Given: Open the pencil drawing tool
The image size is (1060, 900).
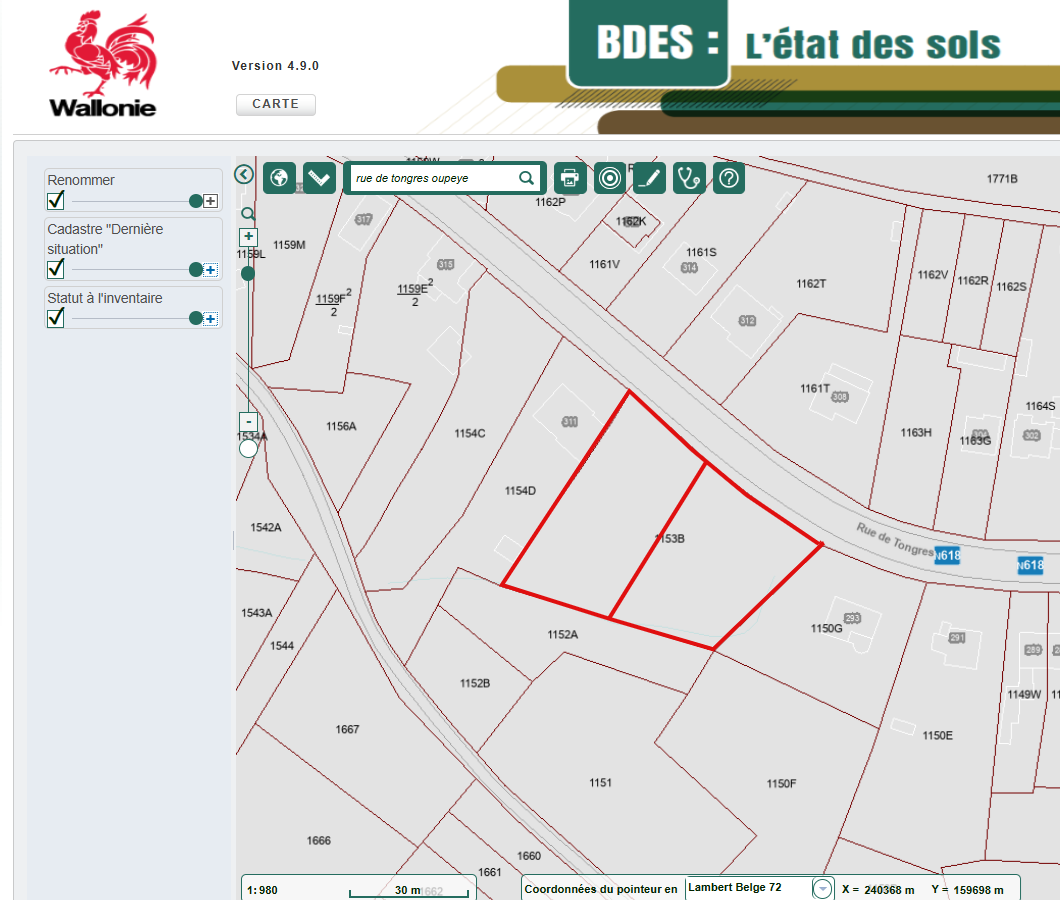Looking at the screenshot, I should coord(649,178).
